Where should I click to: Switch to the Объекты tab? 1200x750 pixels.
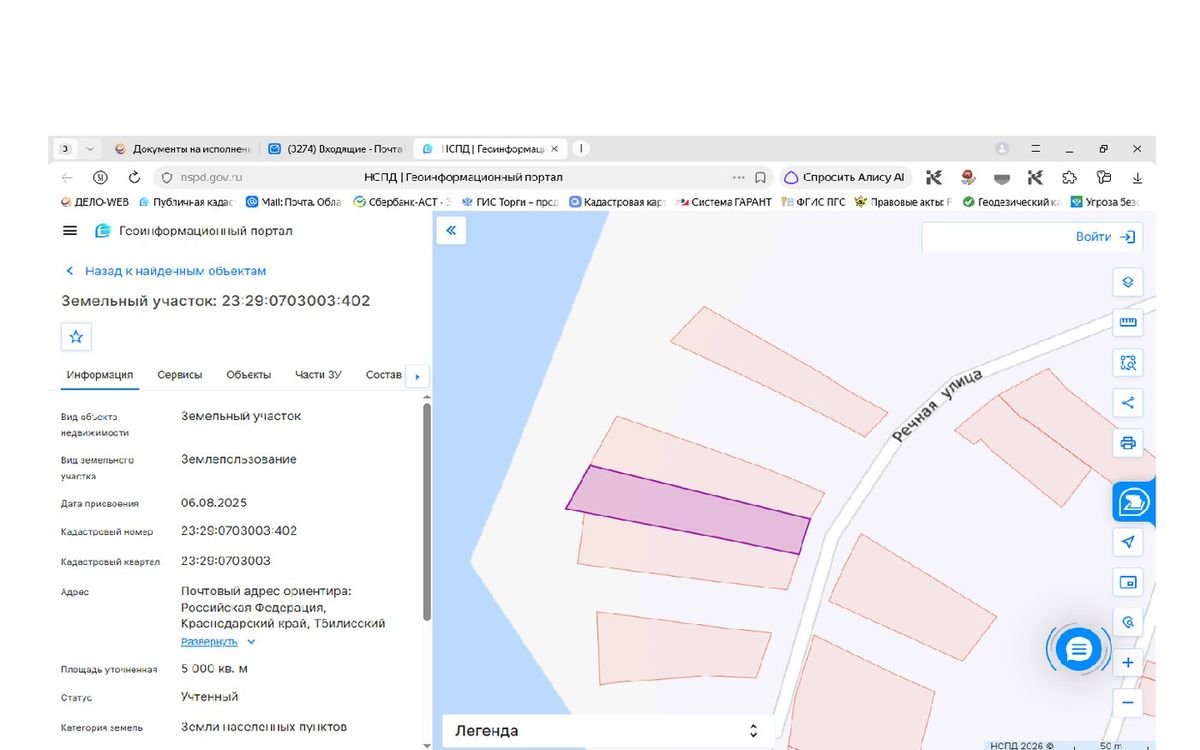249,375
